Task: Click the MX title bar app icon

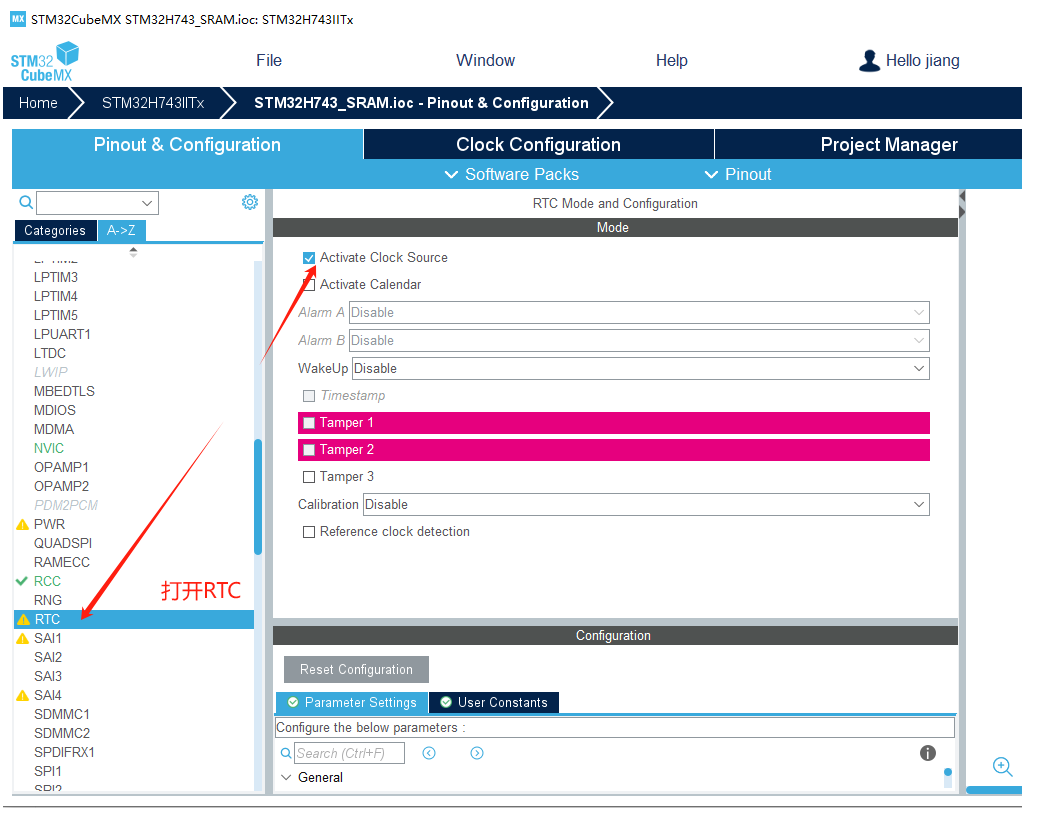Action: 18,19
